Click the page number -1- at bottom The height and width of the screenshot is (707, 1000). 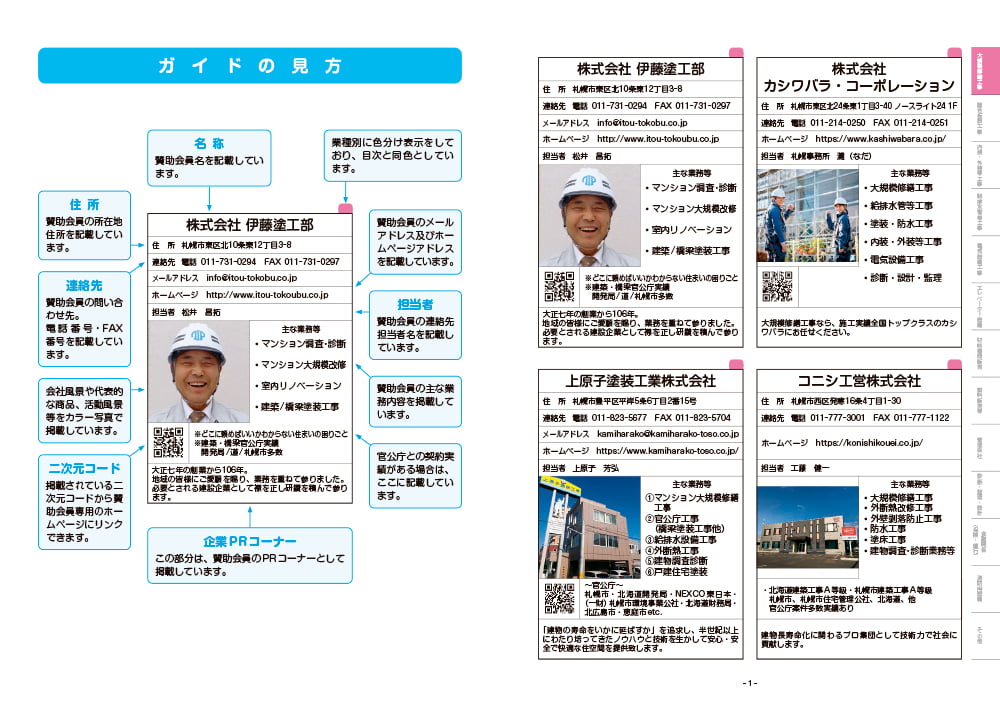(x=749, y=683)
